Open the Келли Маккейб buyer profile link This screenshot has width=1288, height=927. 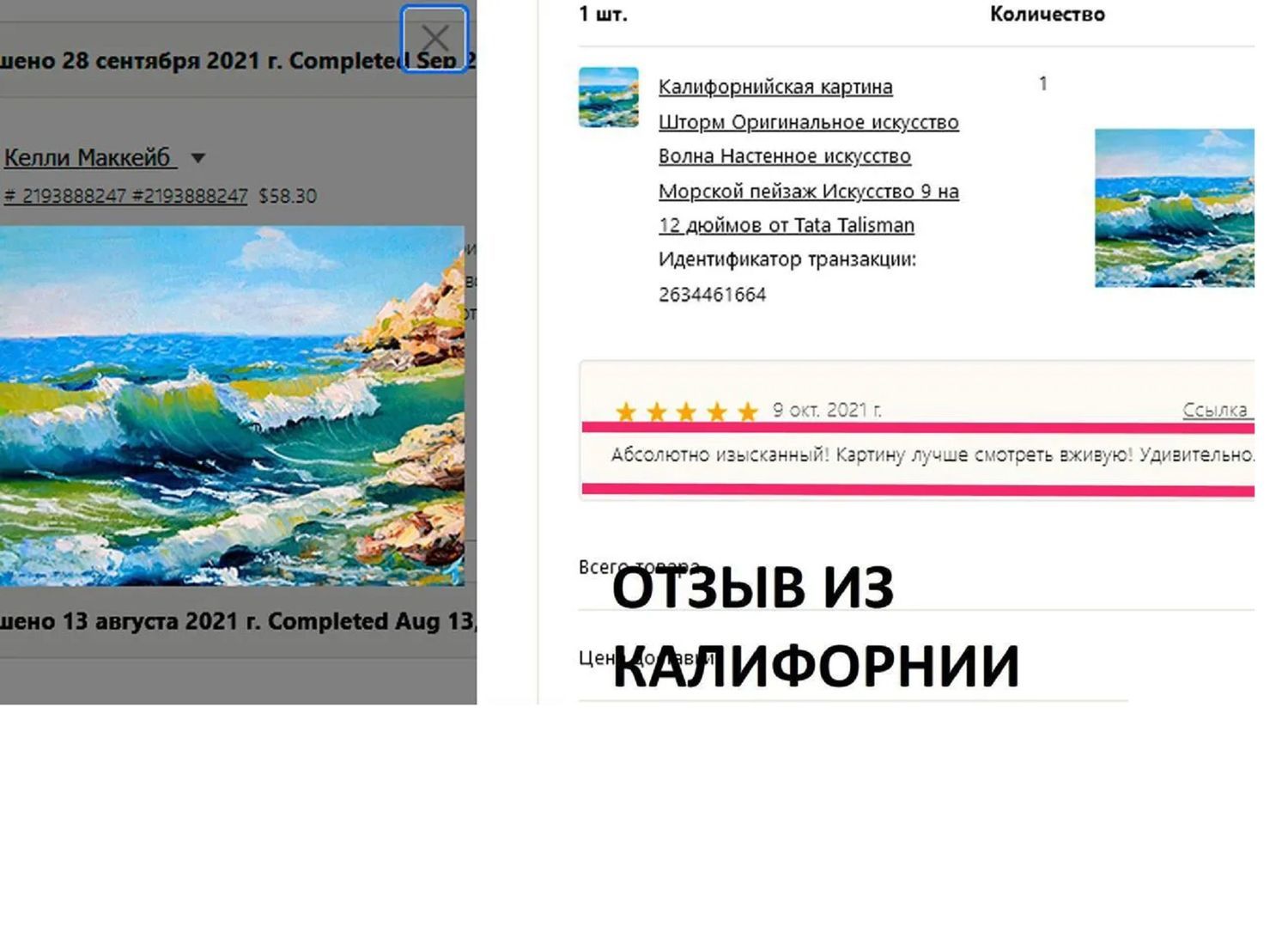pos(88,158)
